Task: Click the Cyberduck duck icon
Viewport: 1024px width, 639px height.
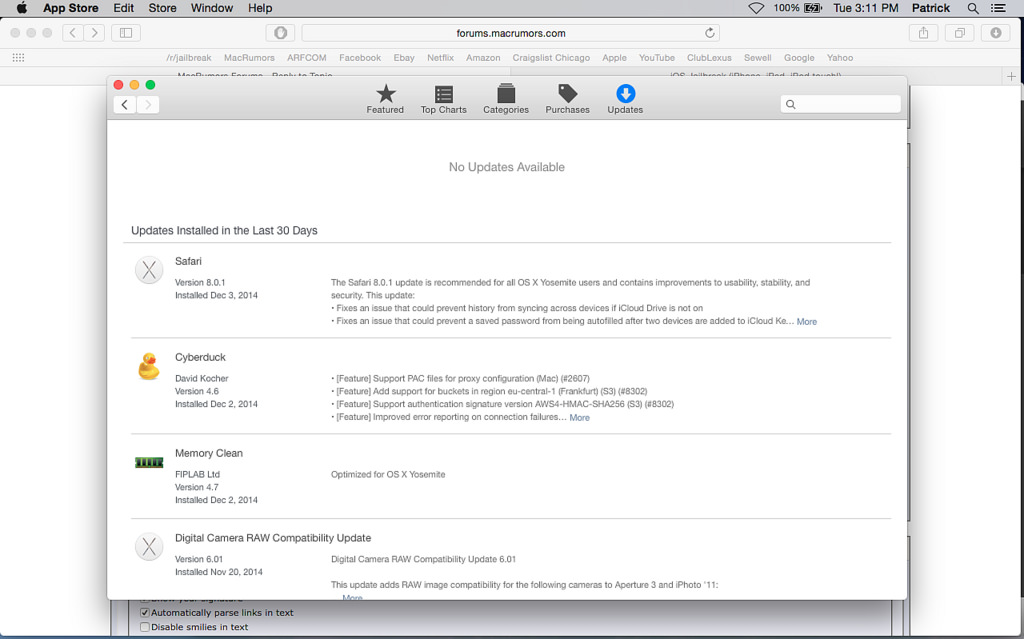Action: point(149,366)
